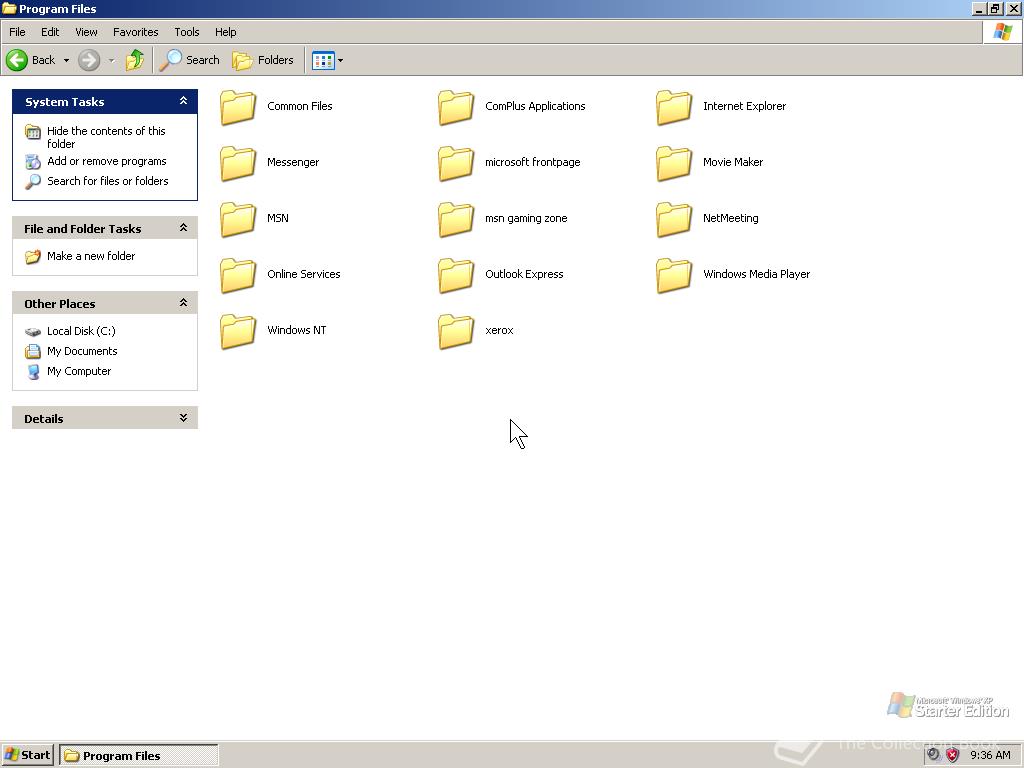1024x768 pixels.
Task: Click the Views toolbar icon
Action: coord(323,61)
